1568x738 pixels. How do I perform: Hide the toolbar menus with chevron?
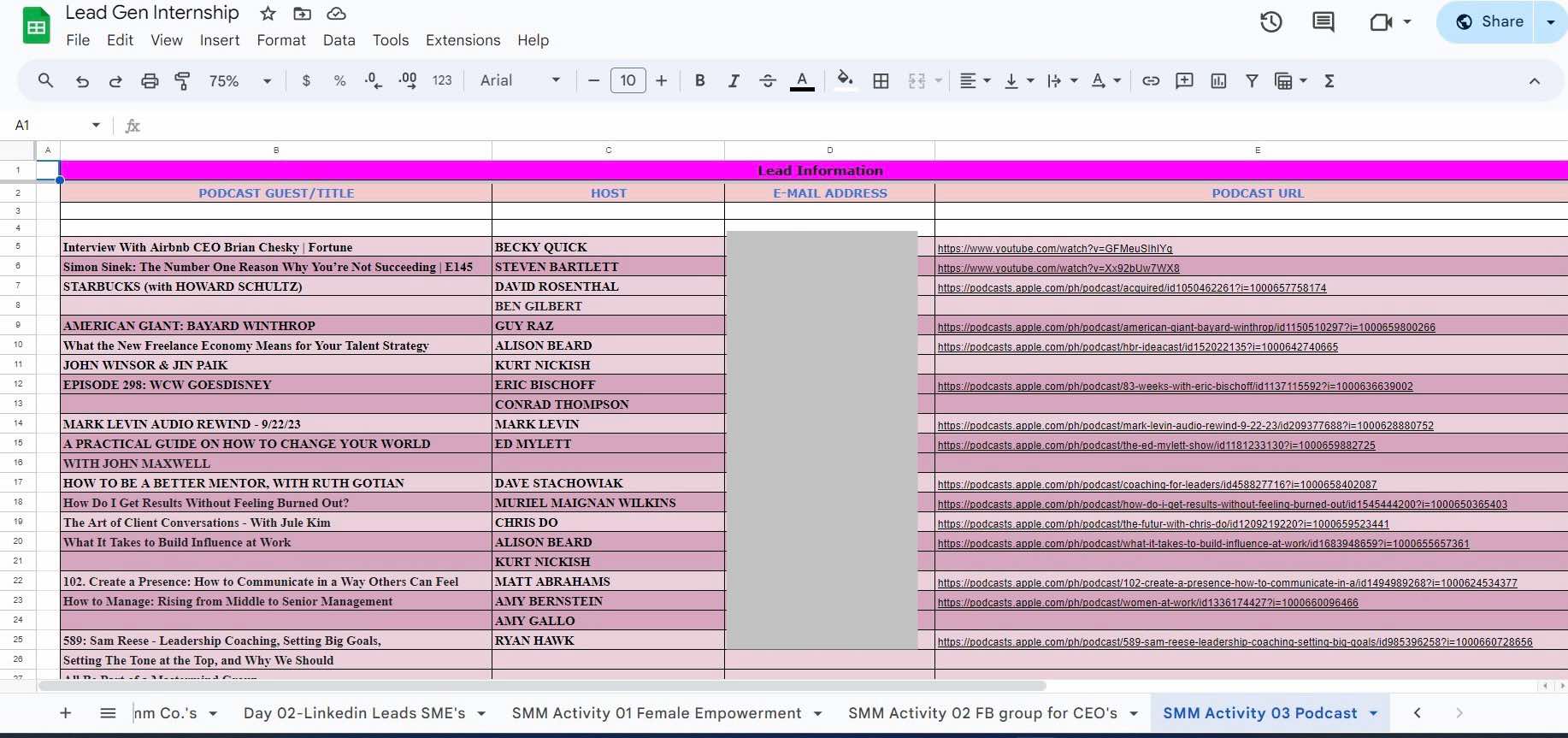[1534, 81]
